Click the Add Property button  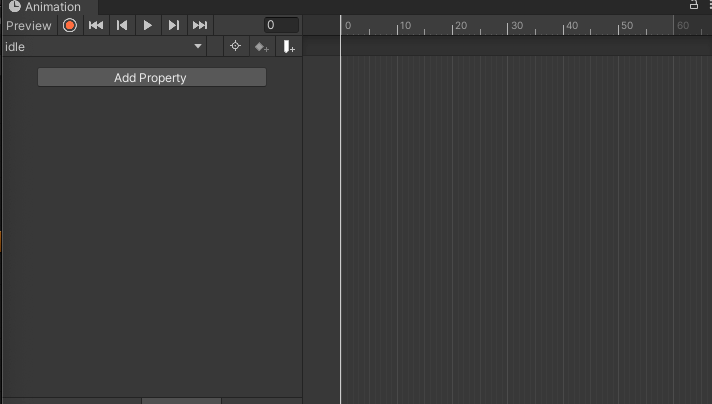tap(152, 78)
